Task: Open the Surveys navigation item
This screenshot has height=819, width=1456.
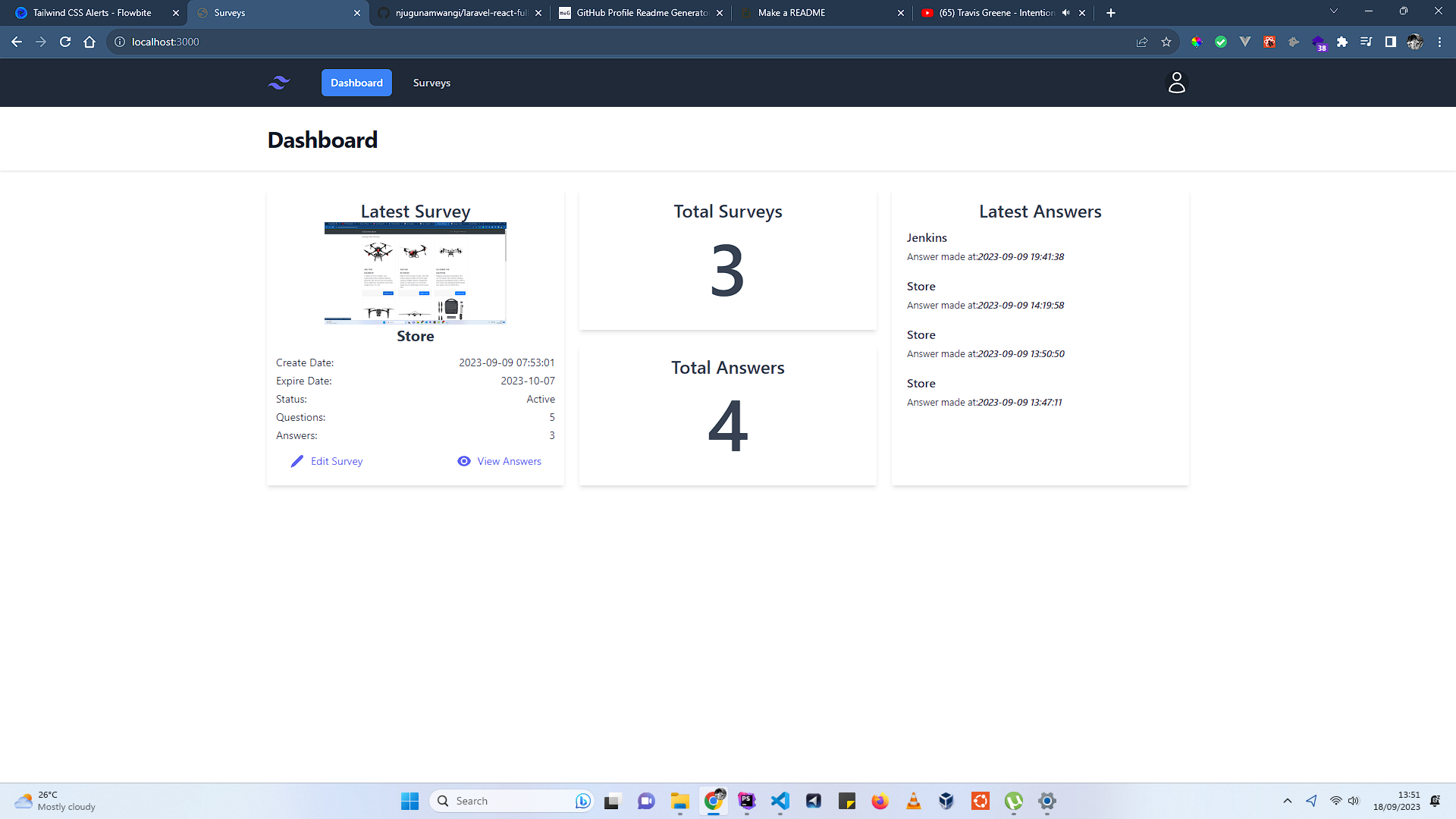Action: [x=431, y=83]
